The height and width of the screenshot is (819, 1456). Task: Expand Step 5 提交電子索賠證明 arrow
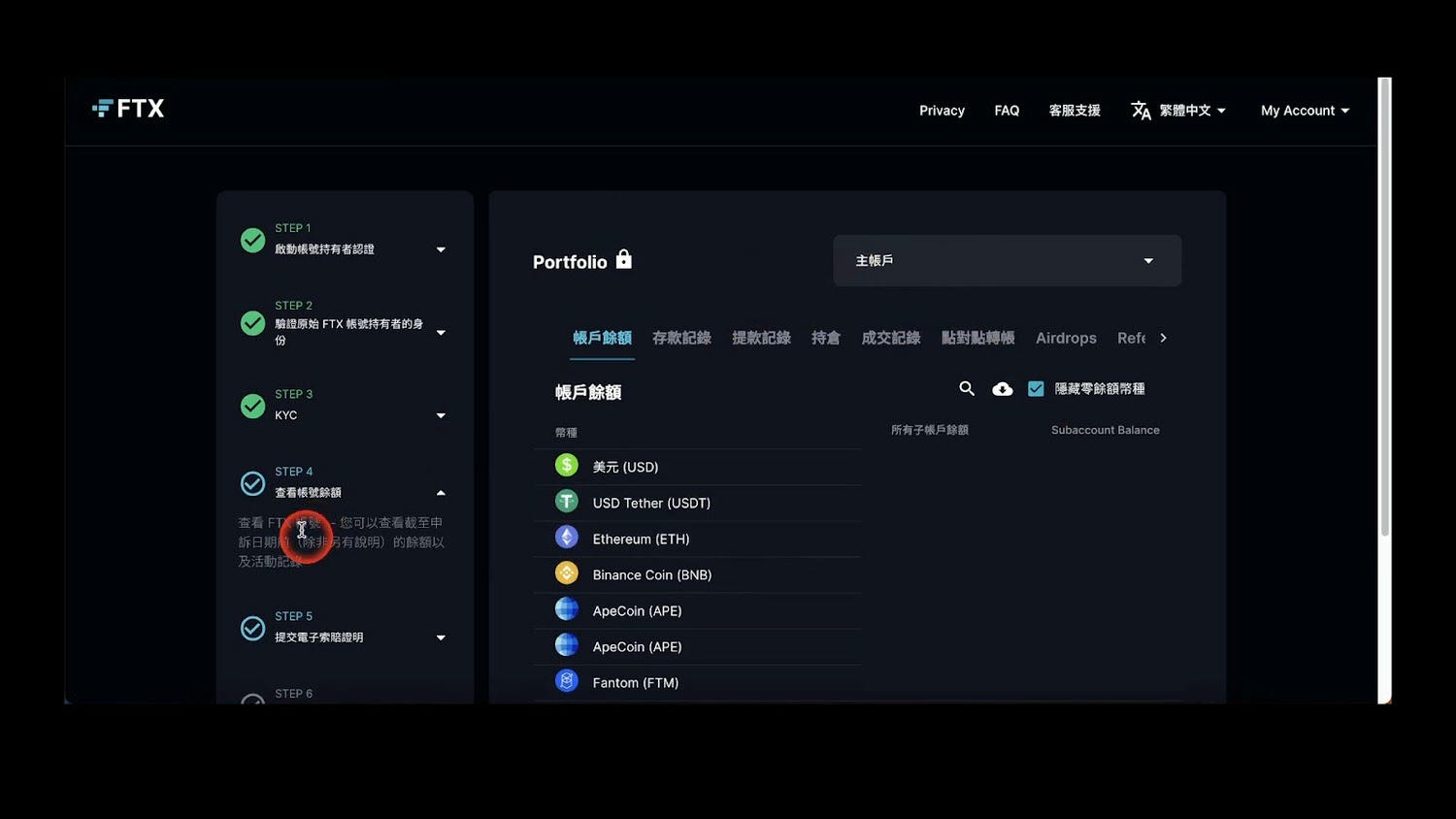pos(441,638)
